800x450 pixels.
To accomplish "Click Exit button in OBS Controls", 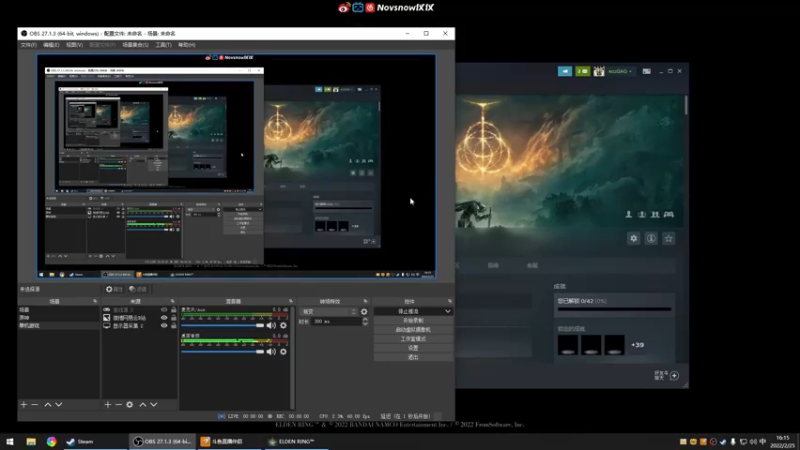I will (x=413, y=357).
